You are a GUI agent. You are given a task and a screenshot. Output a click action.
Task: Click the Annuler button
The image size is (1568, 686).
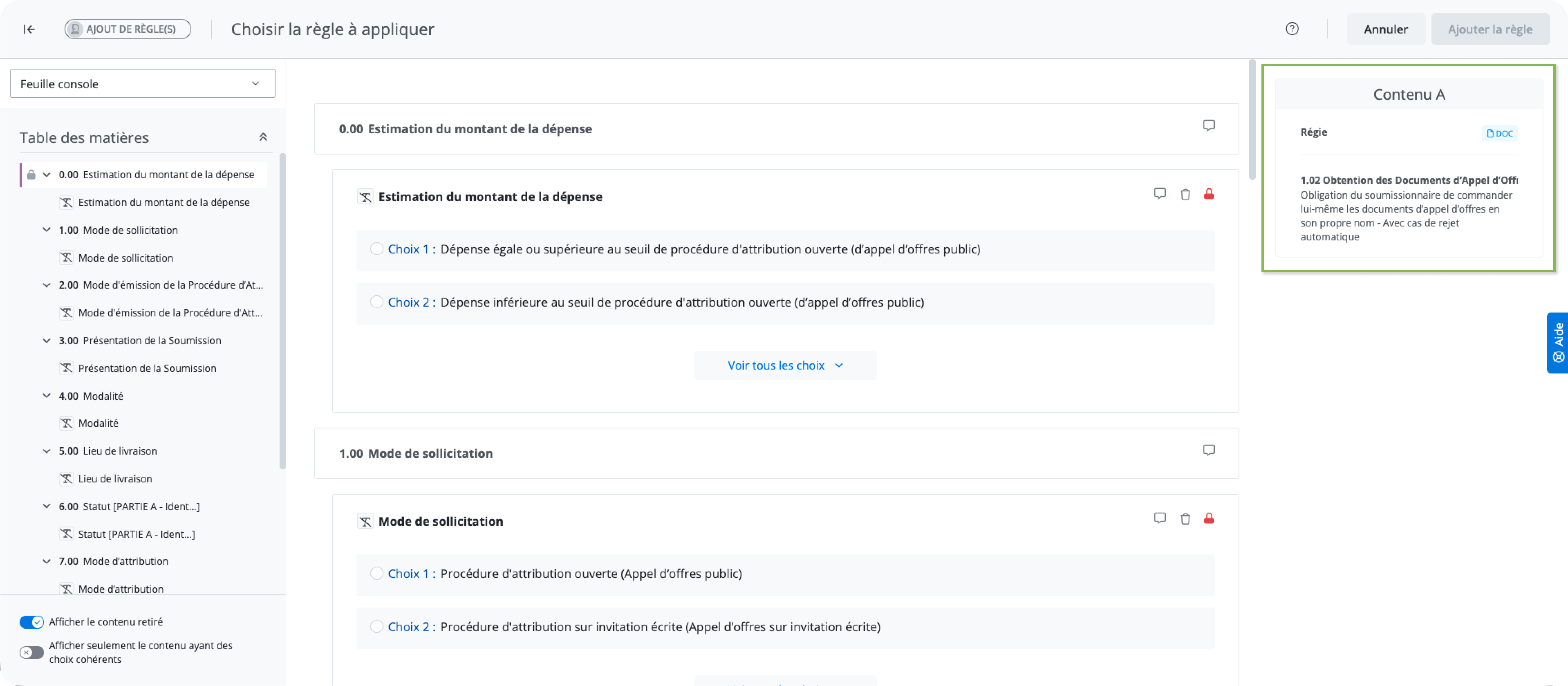tap(1385, 29)
